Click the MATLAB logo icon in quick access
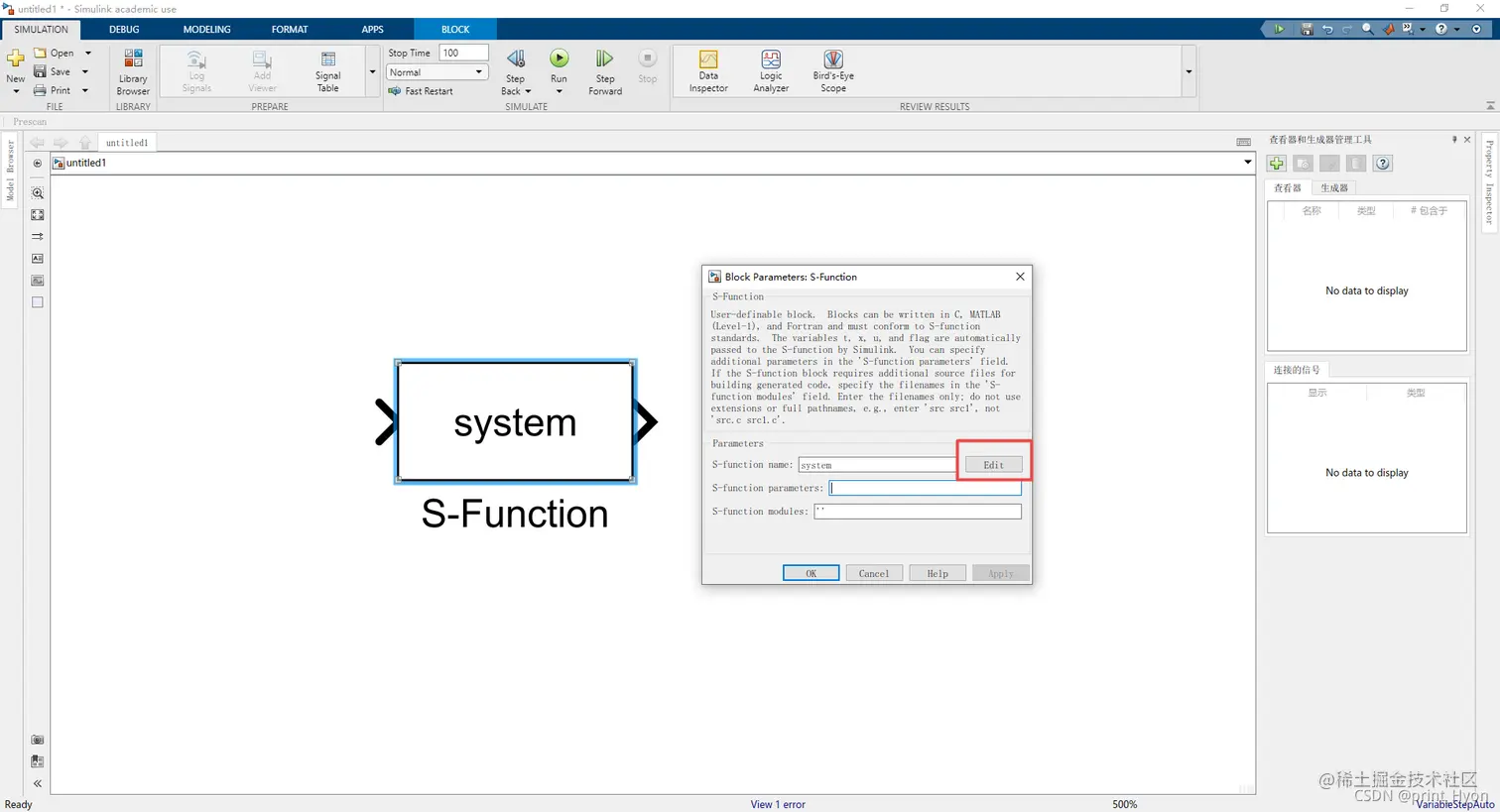 (1389, 29)
